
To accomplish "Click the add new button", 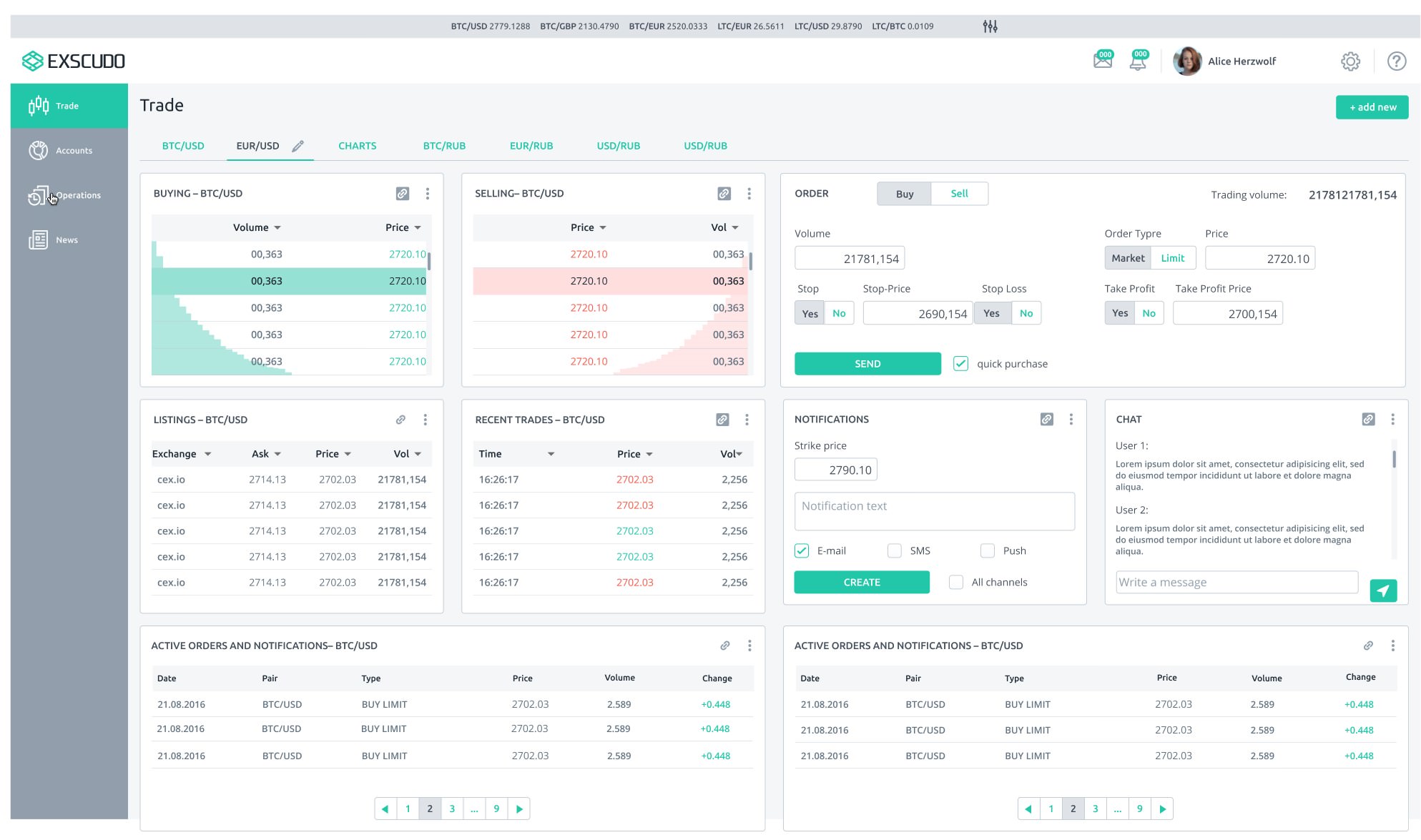I will (x=1372, y=107).
